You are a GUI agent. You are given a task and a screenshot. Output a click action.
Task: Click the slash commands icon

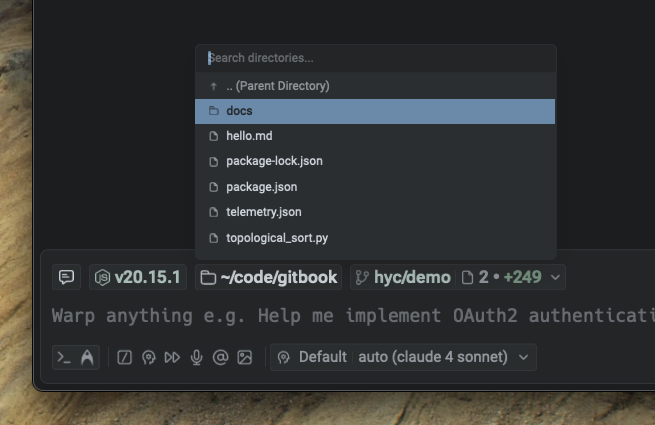(125, 357)
